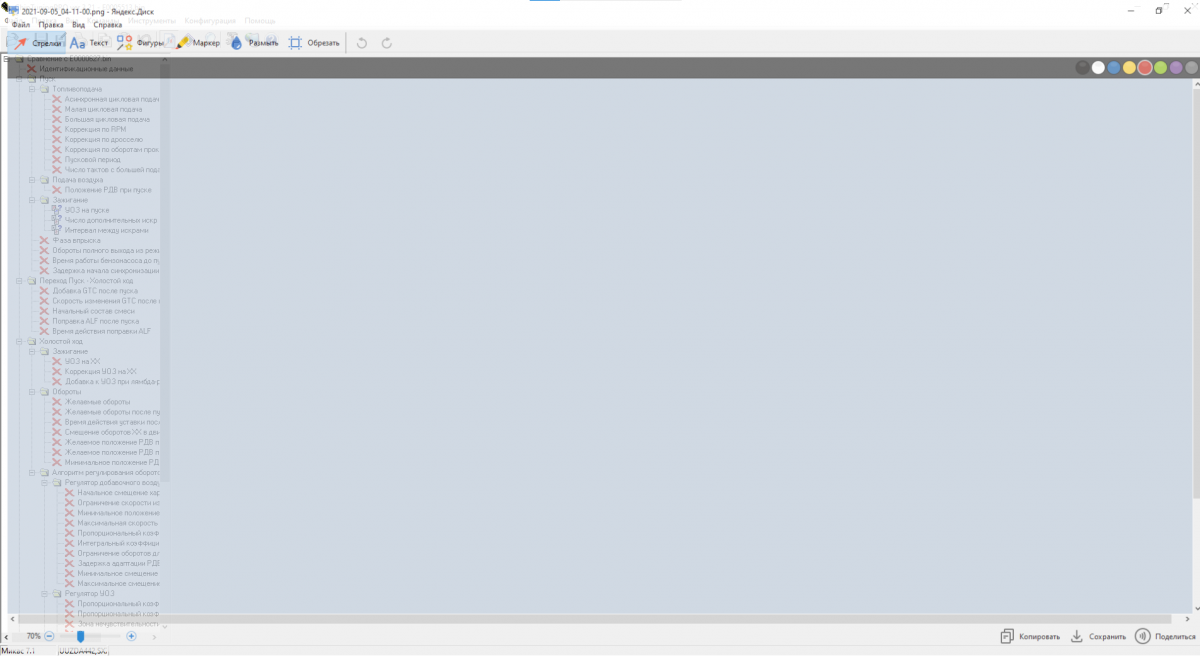Select Интервал между искрами item
This screenshot has width=1200, height=656.
106,230
